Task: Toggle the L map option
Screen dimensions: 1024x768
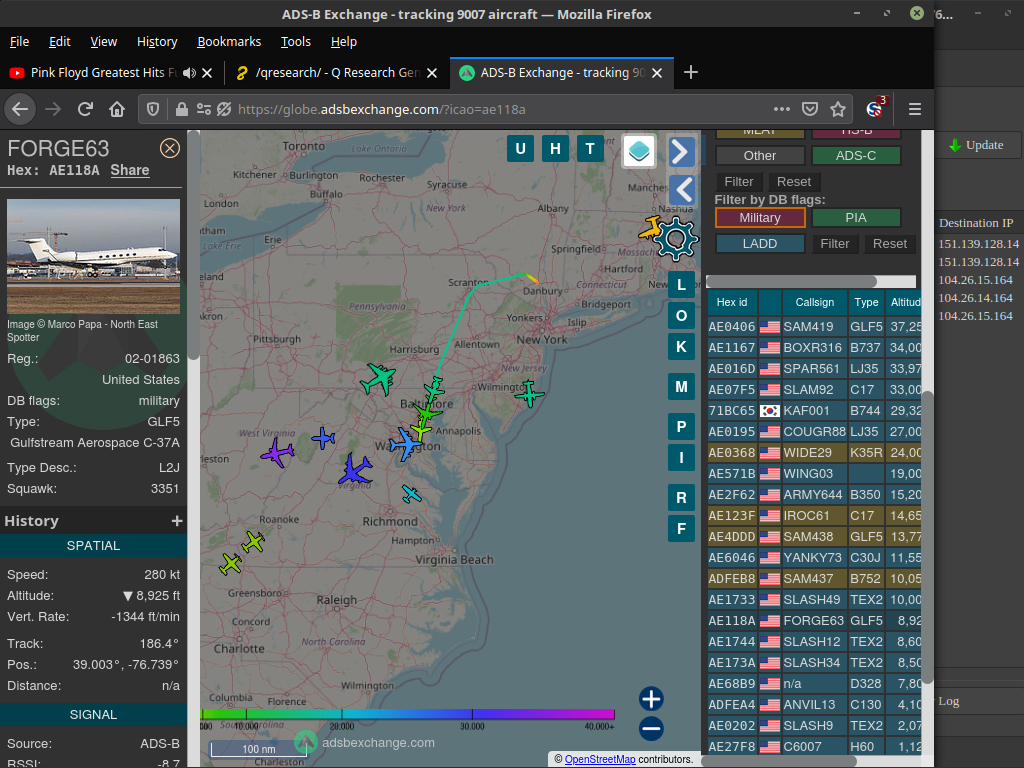Action: point(681,285)
